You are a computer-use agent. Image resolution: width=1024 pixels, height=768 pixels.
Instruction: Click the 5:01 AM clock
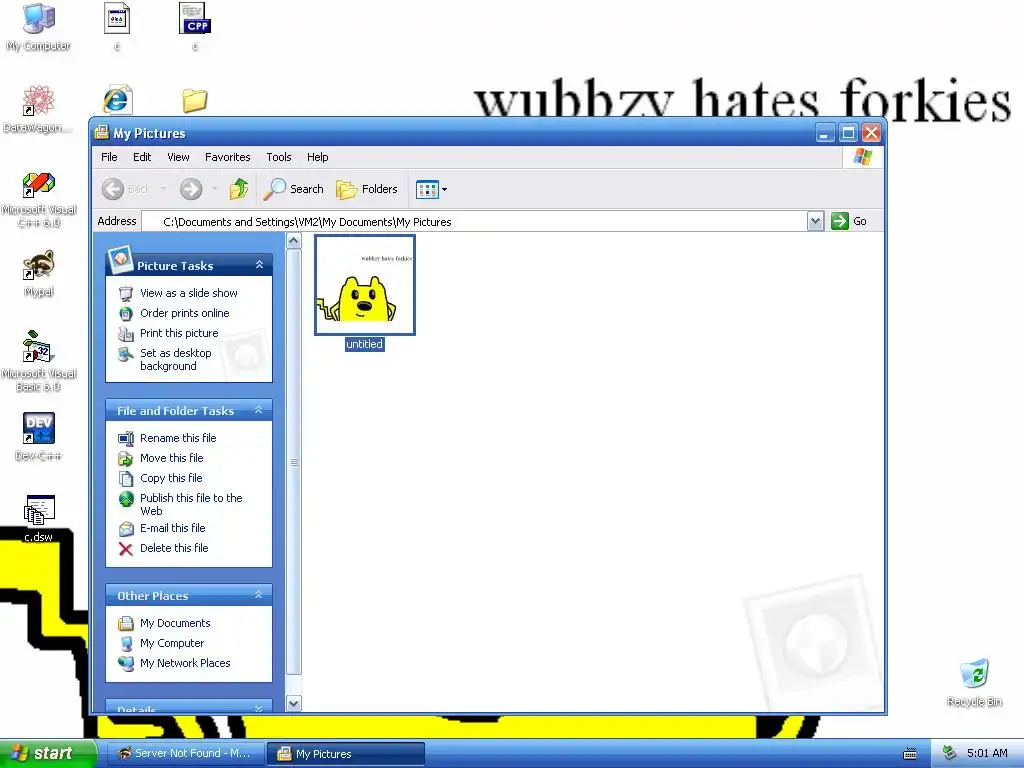[987, 754]
